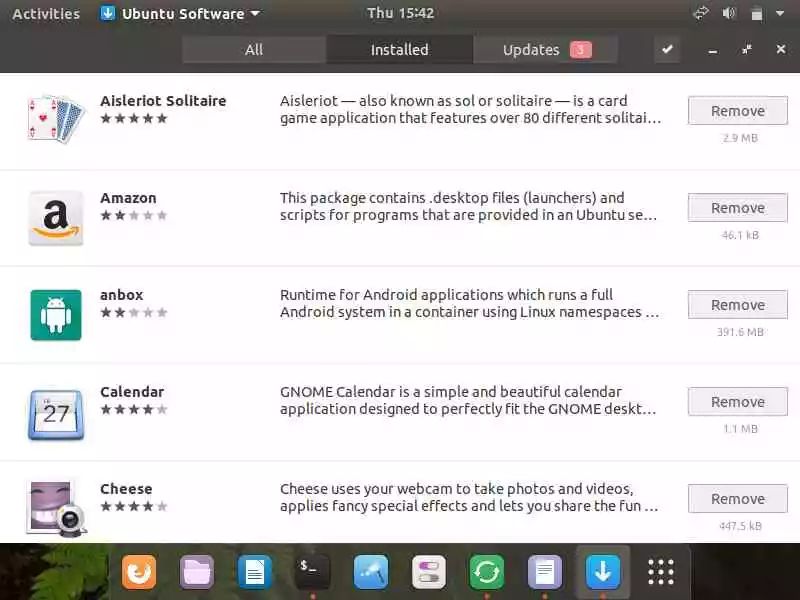The height and width of the screenshot is (600, 800).
Task: Open the Cheese webcam icon
Action: pyautogui.click(x=56, y=509)
